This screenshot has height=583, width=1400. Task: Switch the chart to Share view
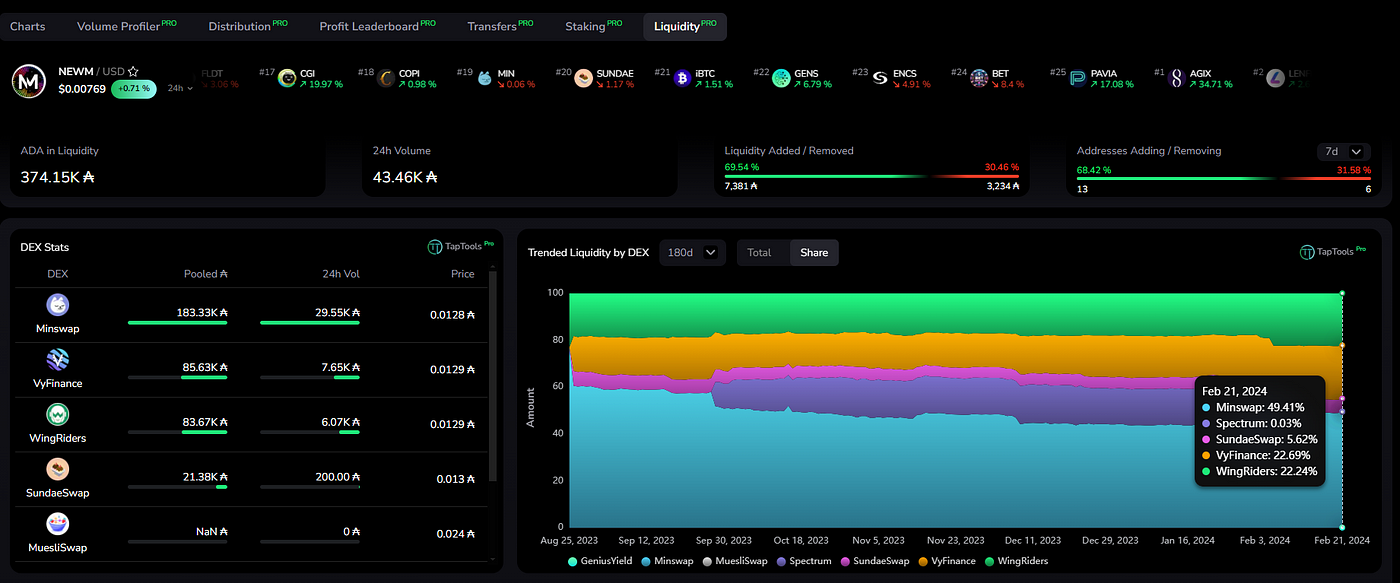click(814, 253)
